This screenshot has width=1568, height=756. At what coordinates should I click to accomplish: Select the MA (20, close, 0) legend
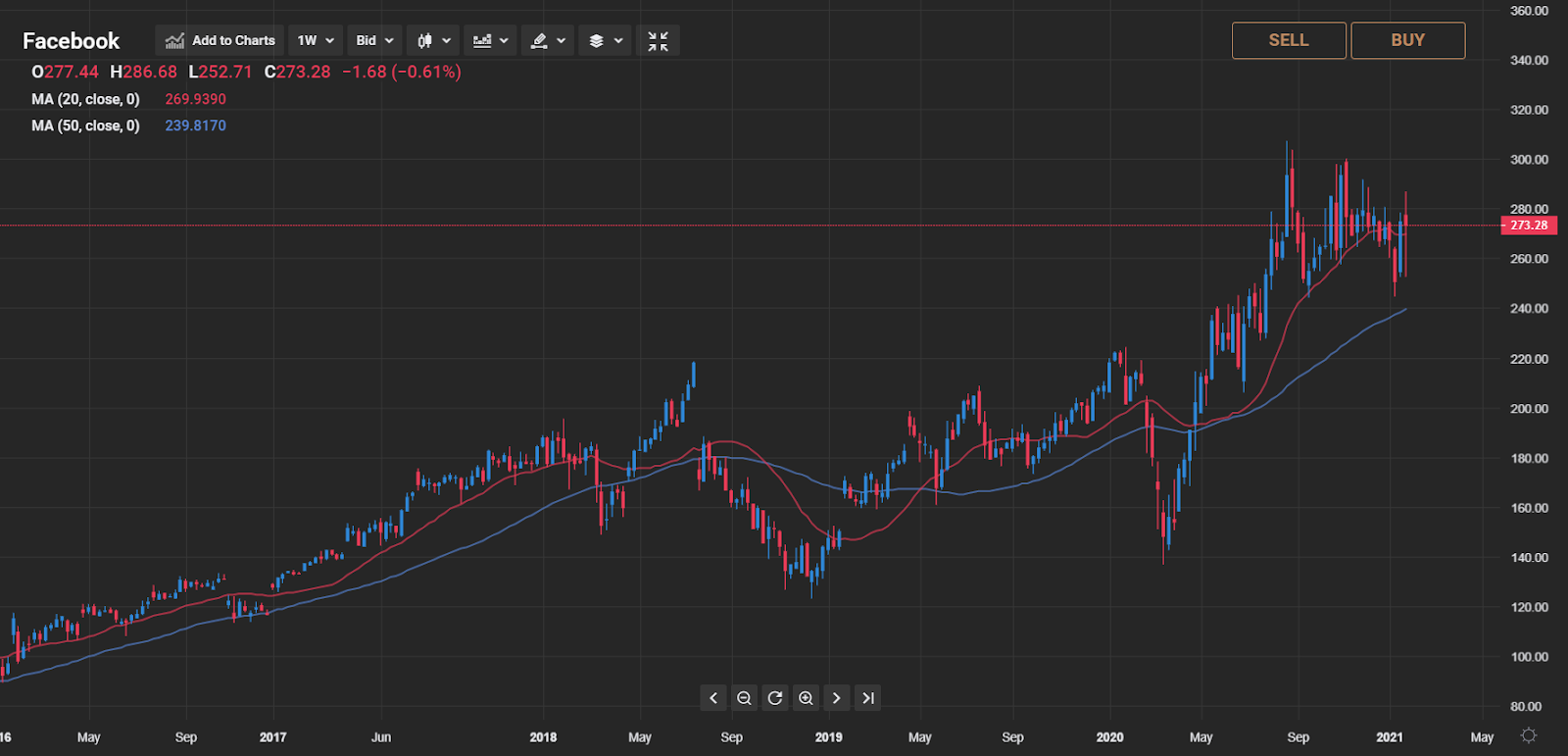point(85,99)
